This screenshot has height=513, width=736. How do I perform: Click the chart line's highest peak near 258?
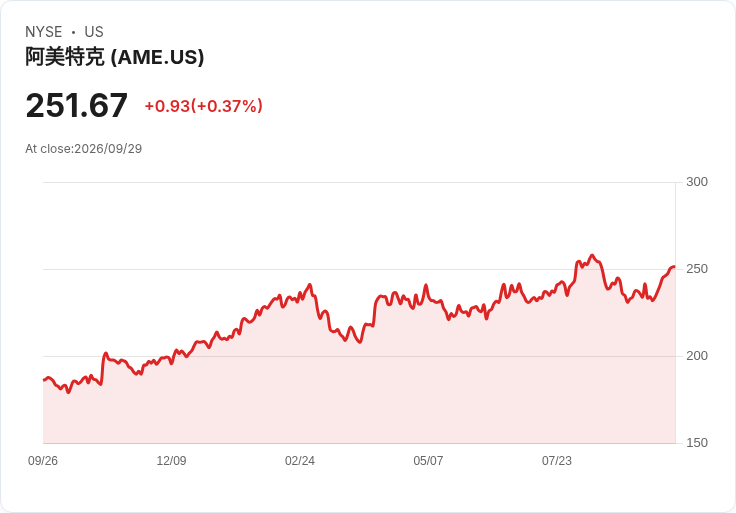(x=592, y=255)
